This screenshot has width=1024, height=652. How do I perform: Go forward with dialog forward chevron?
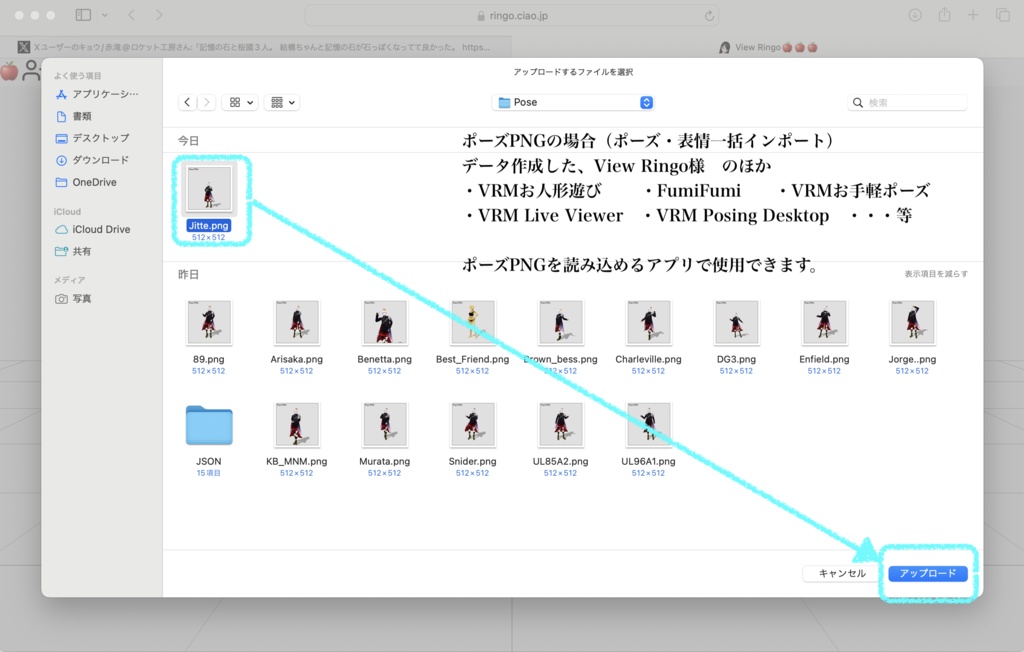206,103
